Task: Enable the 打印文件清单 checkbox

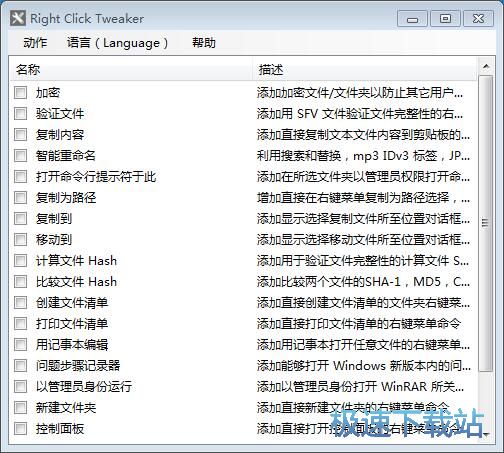Action: [20, 324]
